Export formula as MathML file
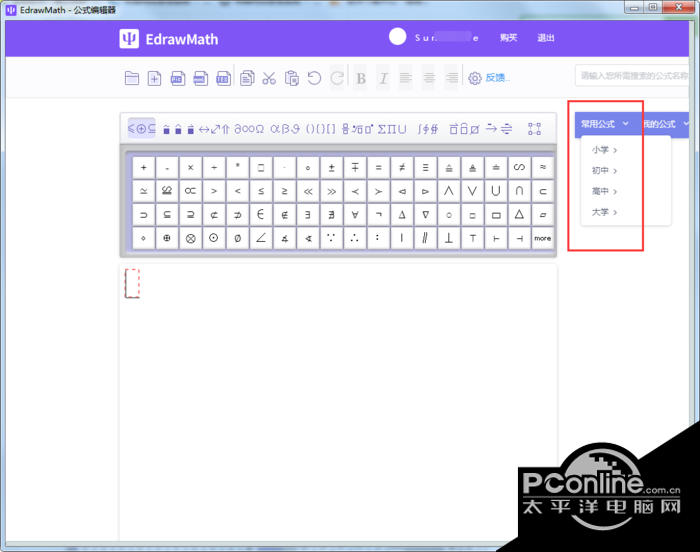This screenshot has width=700, height=552. [200, 78]
